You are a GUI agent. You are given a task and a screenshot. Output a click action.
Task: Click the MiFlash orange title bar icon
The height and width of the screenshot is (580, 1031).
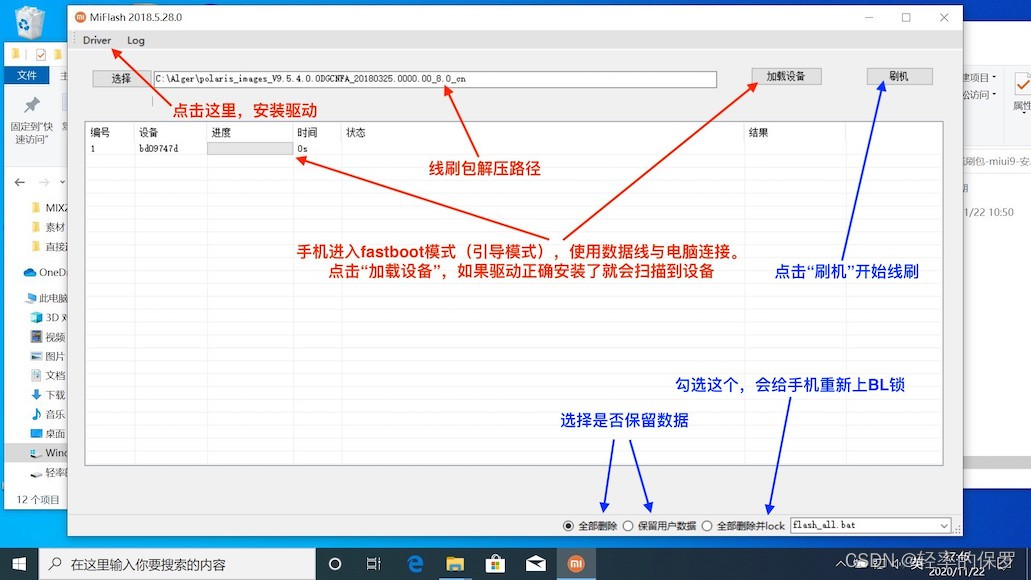[x=80, y=17]
